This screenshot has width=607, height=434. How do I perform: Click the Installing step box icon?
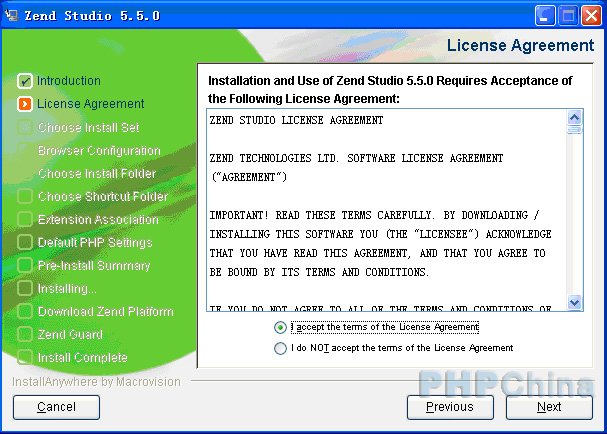(x=25, y=288)
